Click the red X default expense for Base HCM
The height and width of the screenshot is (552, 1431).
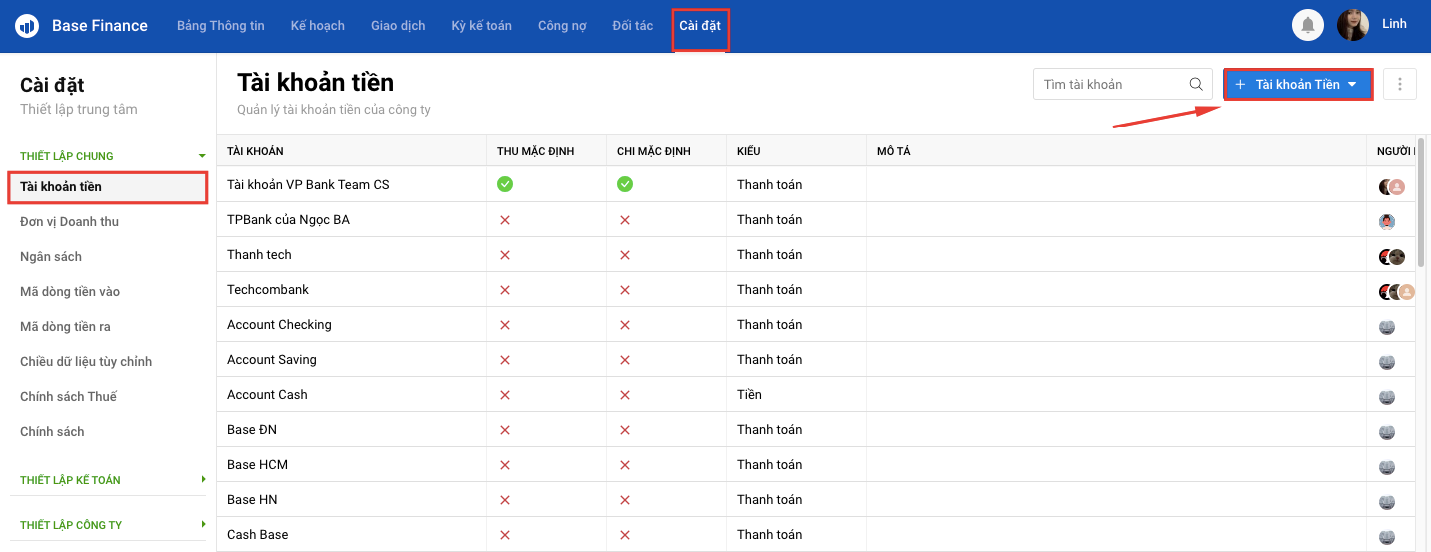pyautogui.click(x=625, y=465)
